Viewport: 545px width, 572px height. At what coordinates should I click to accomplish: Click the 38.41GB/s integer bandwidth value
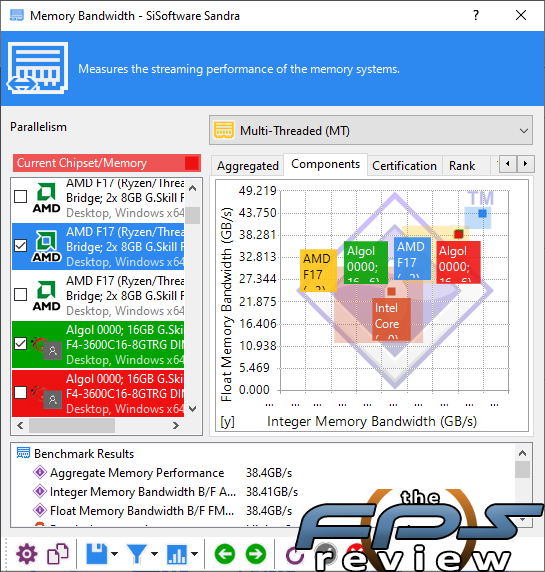click(272, 491)
